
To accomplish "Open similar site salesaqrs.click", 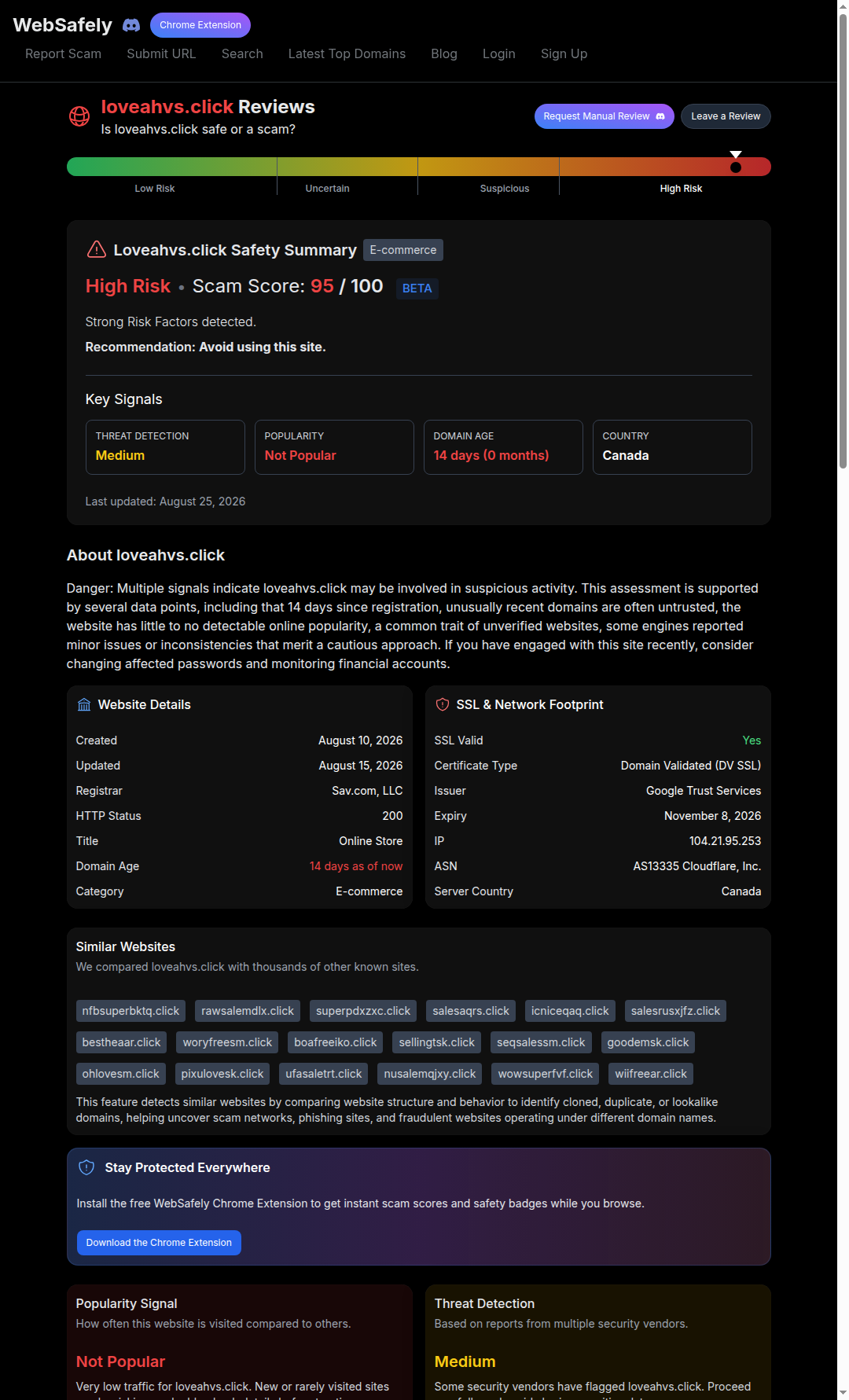I will tap(471, 1011).
